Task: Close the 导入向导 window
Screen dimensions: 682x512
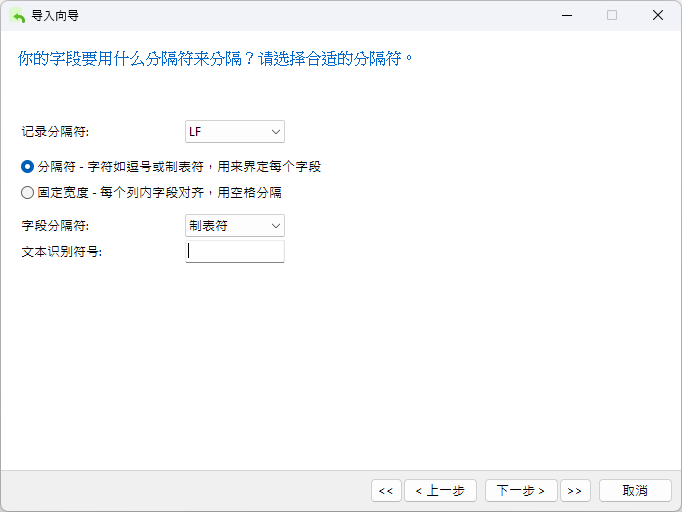Action: click(658, 16)
